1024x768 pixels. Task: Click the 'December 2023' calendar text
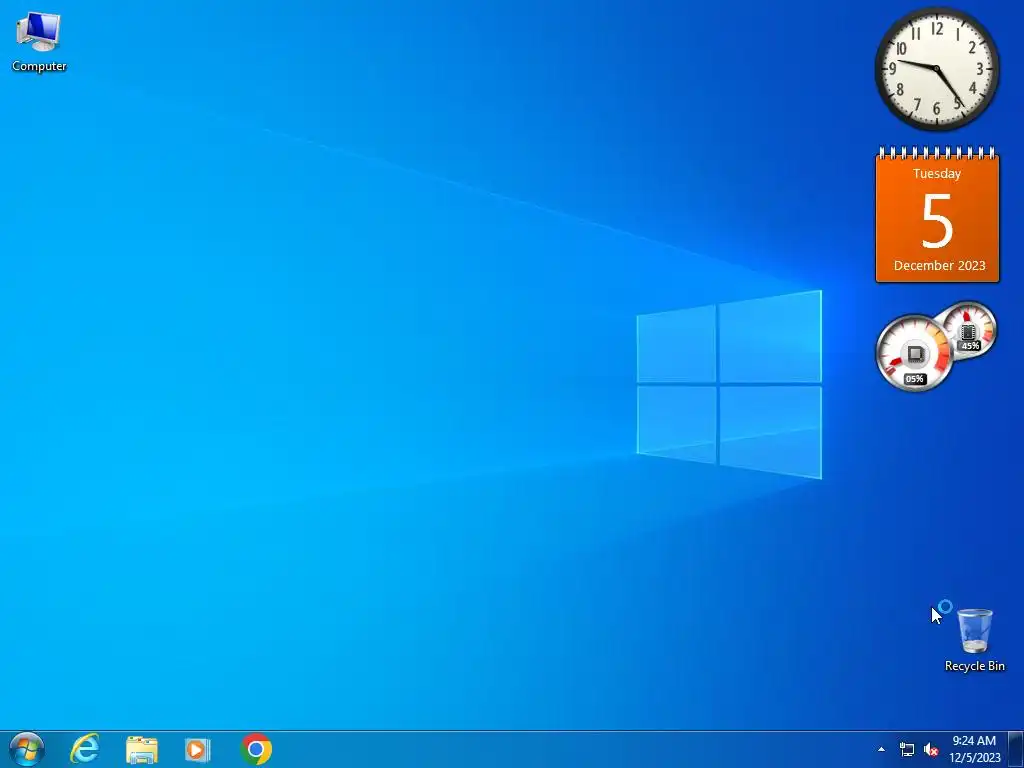point(939,265)
